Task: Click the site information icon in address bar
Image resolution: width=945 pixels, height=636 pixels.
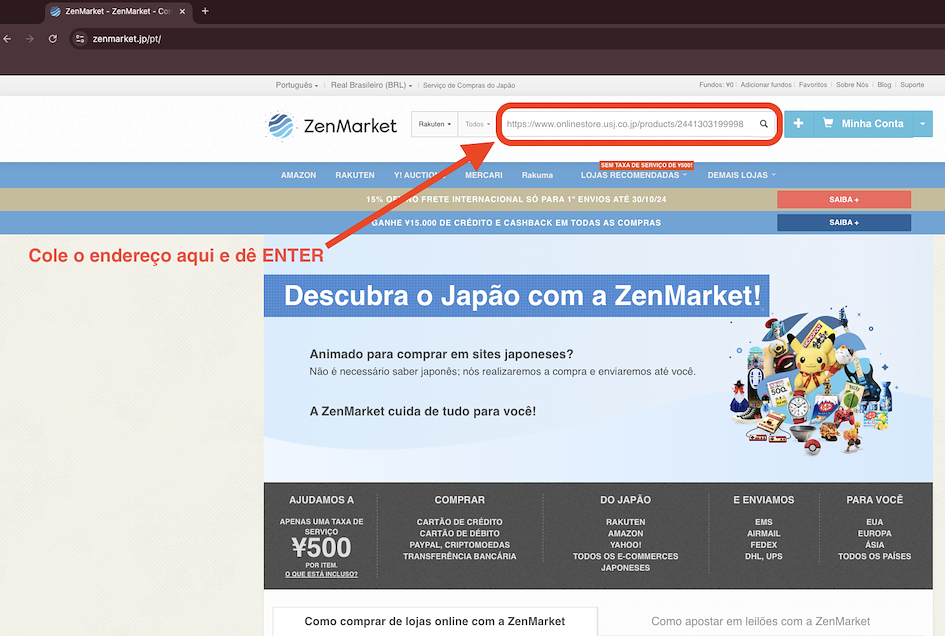Action: [80, 39]
